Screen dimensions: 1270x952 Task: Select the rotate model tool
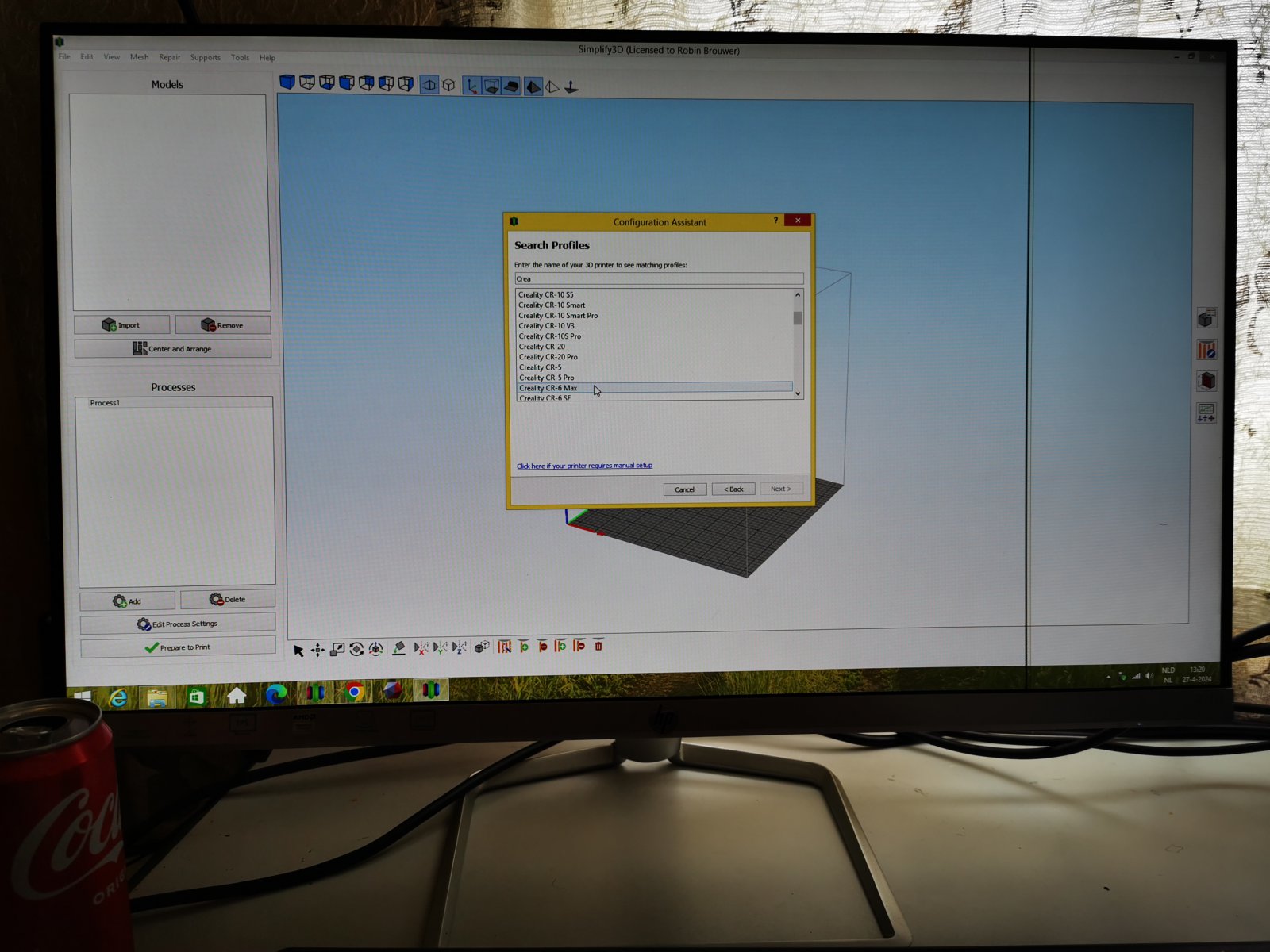[x=356, y=649]
